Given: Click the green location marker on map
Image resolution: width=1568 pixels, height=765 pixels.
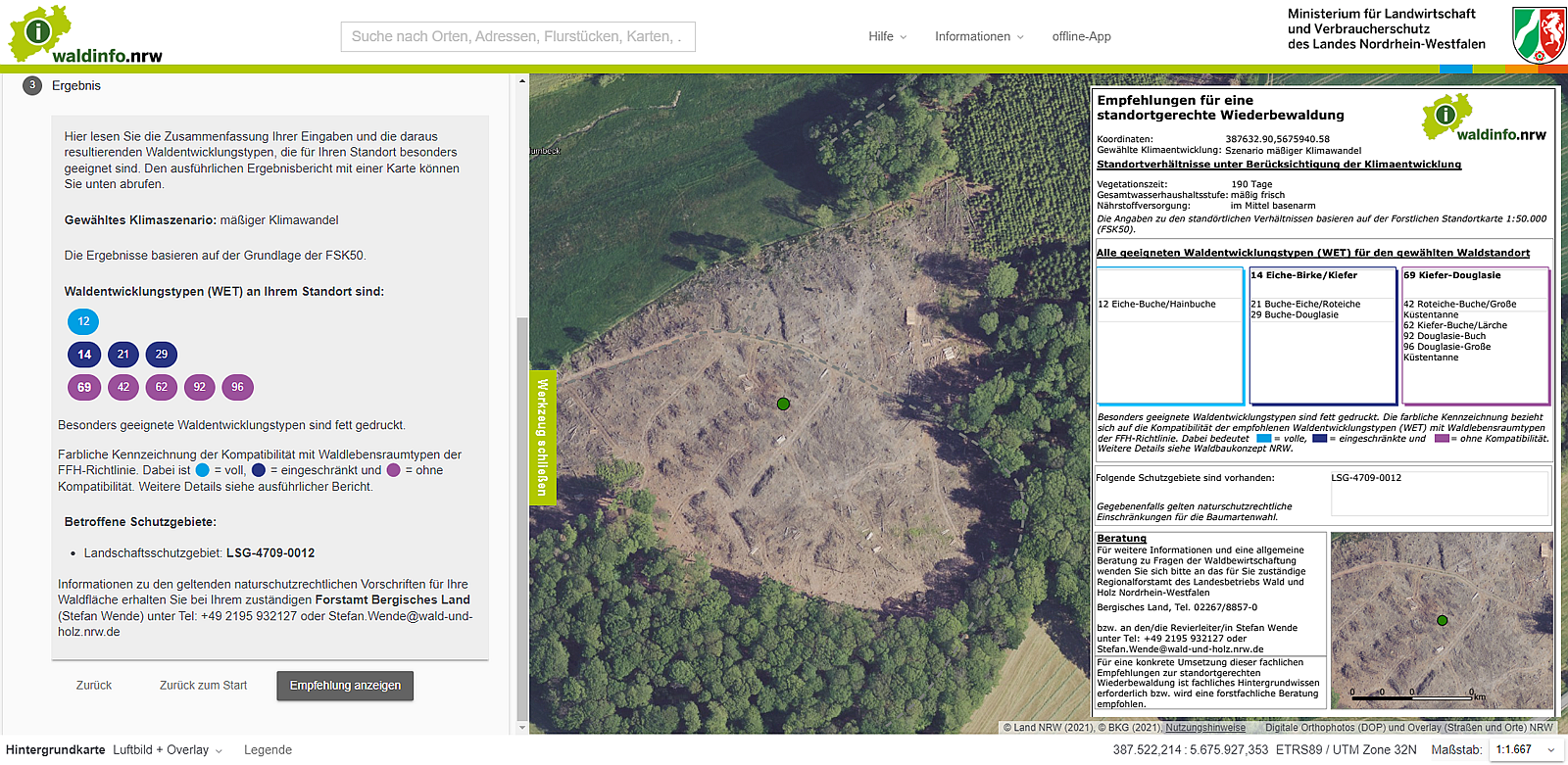Looking at the screenshot, I should (x=783, y=404).
